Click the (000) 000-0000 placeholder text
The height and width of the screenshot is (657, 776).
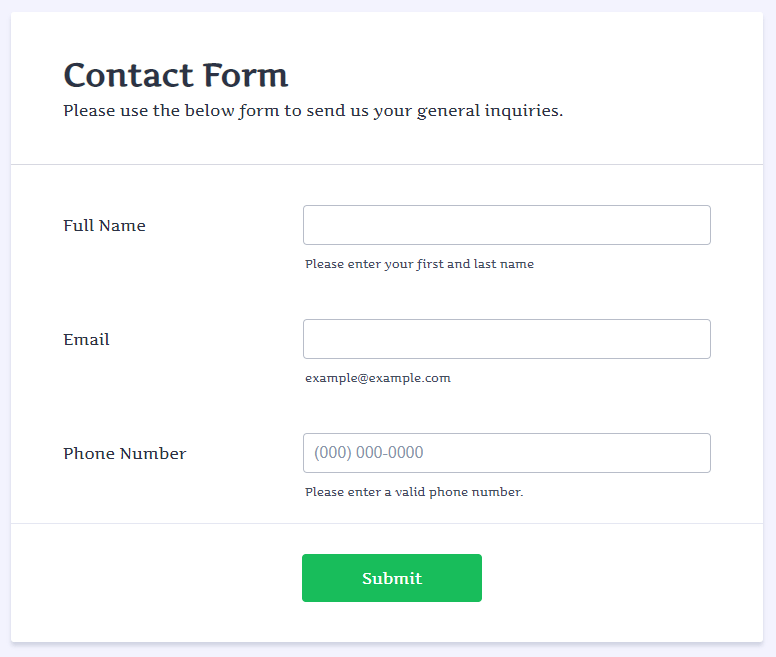click(x=369, y=453)
